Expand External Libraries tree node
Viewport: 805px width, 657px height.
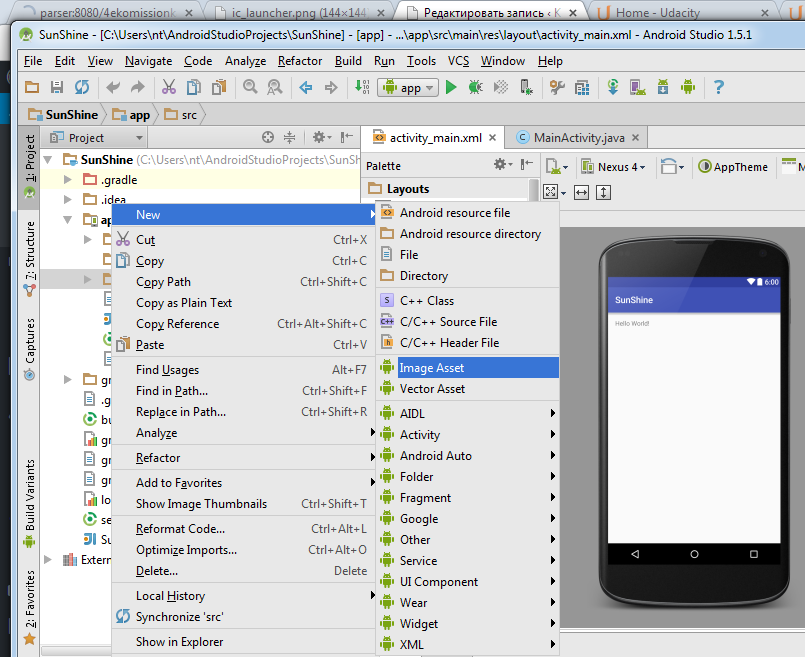(x=48, y=559)
